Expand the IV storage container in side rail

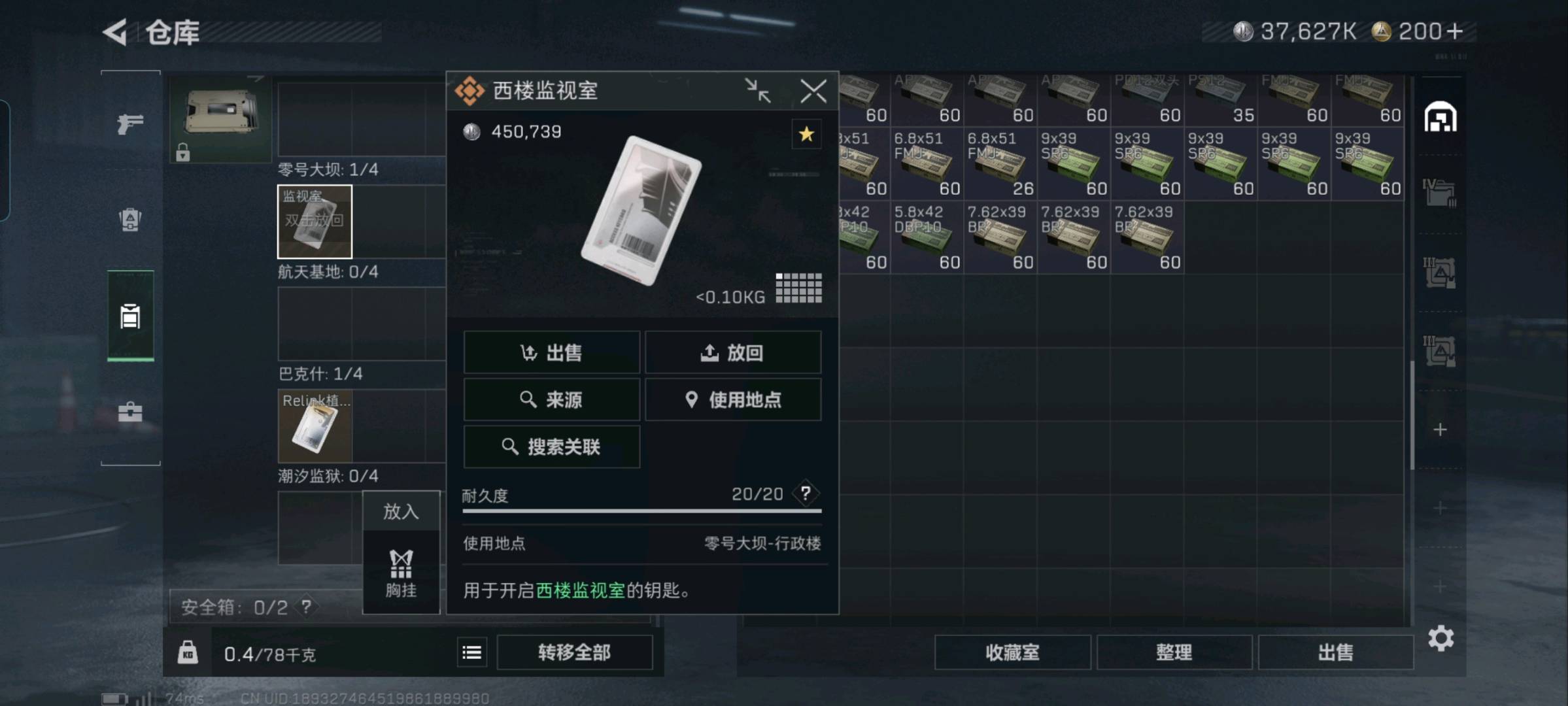pyautogui.click(x=1439, y=193)
